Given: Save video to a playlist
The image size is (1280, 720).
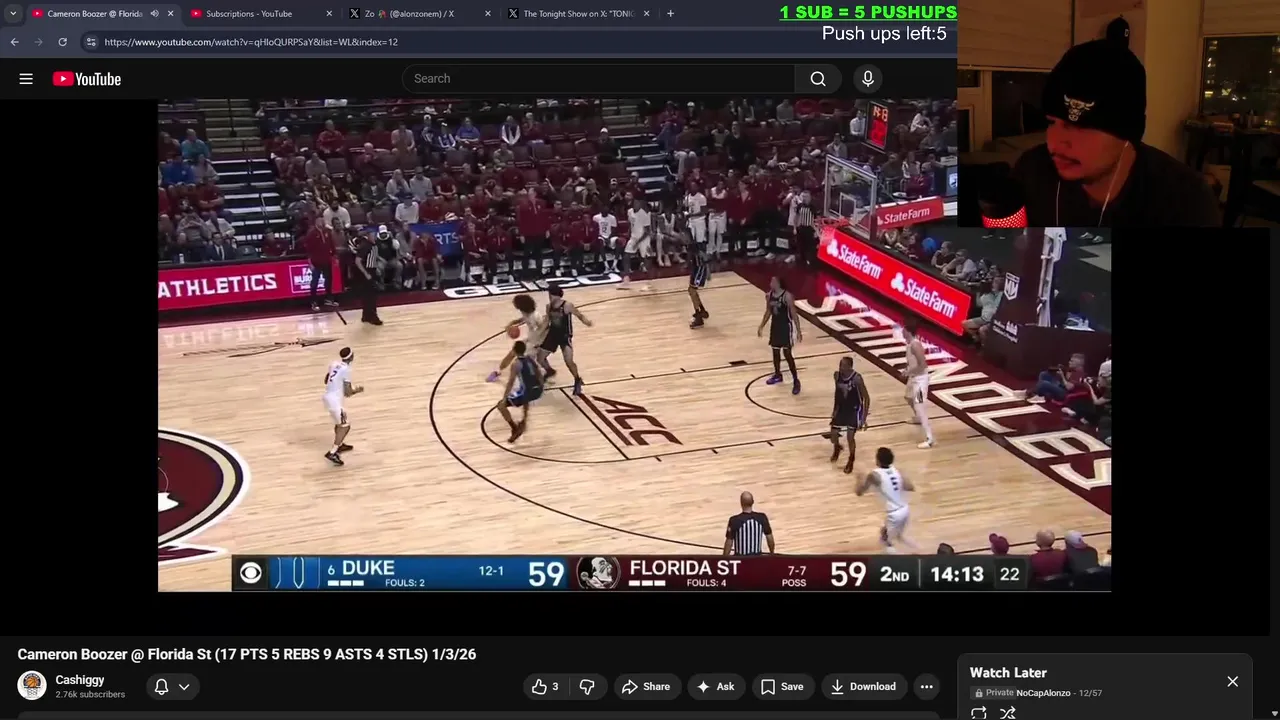Looking at the screenshot, I should [782, 686].
